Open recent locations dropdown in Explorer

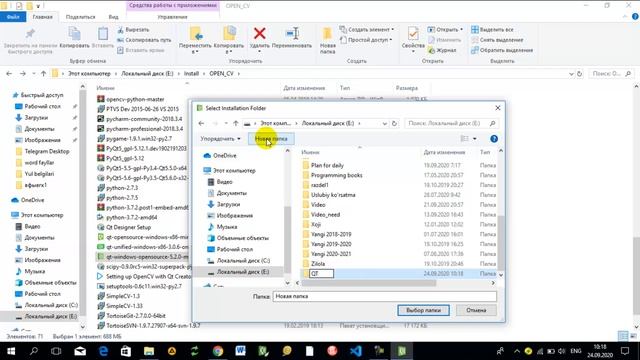point(34,73)
